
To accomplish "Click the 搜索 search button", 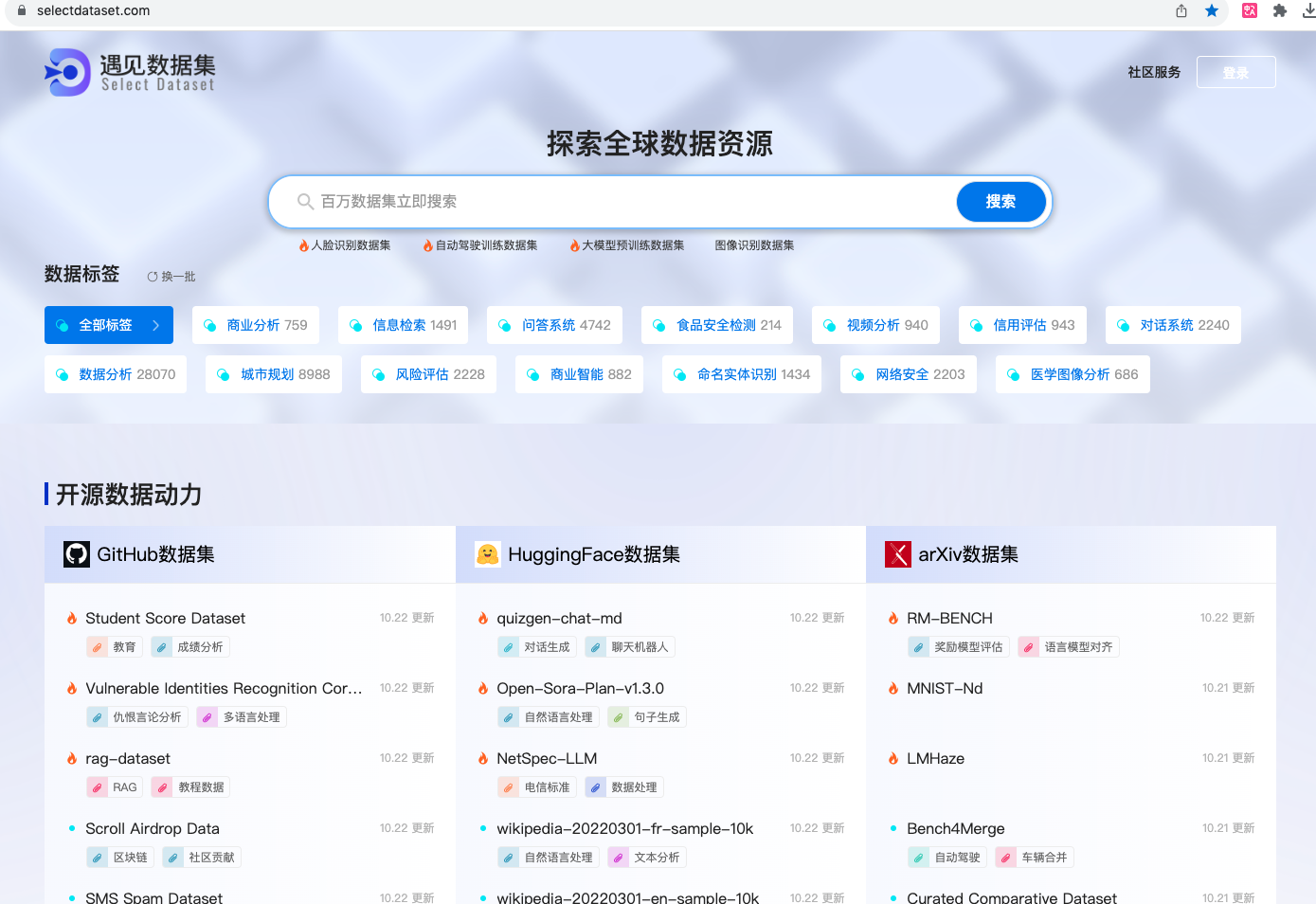I will pyautogui.click(x=1001, y=202).
